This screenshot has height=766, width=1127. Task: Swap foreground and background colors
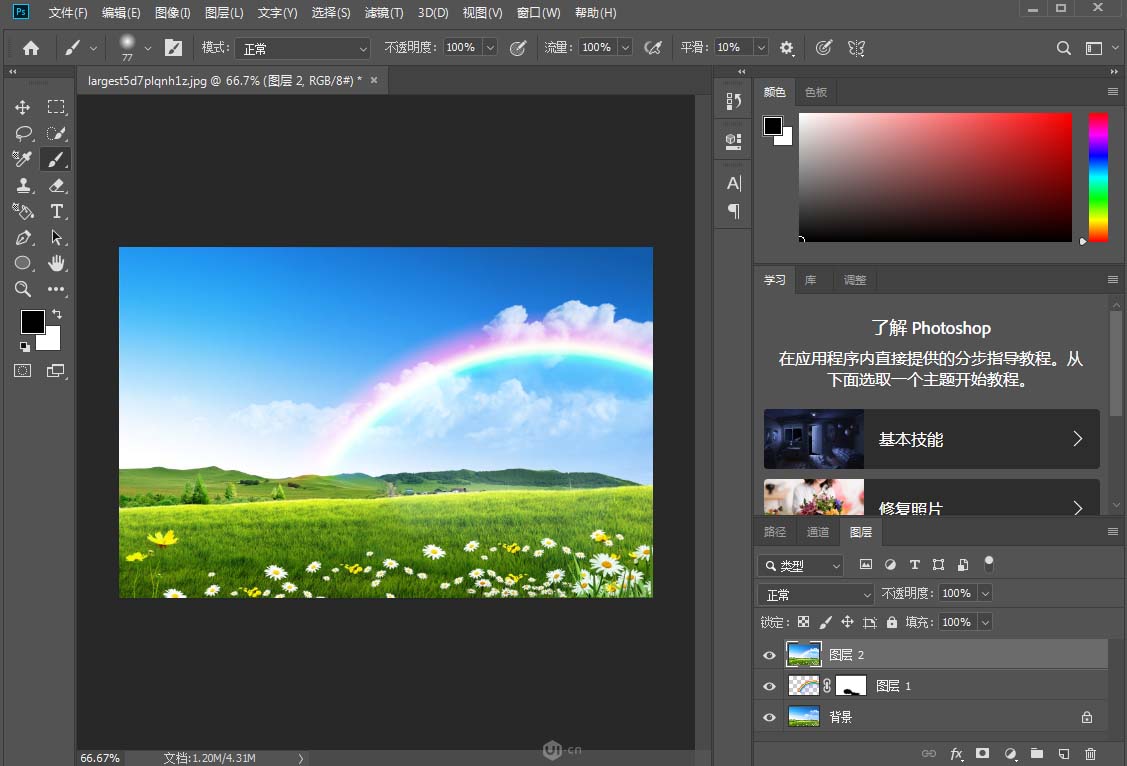click(57, 314)
